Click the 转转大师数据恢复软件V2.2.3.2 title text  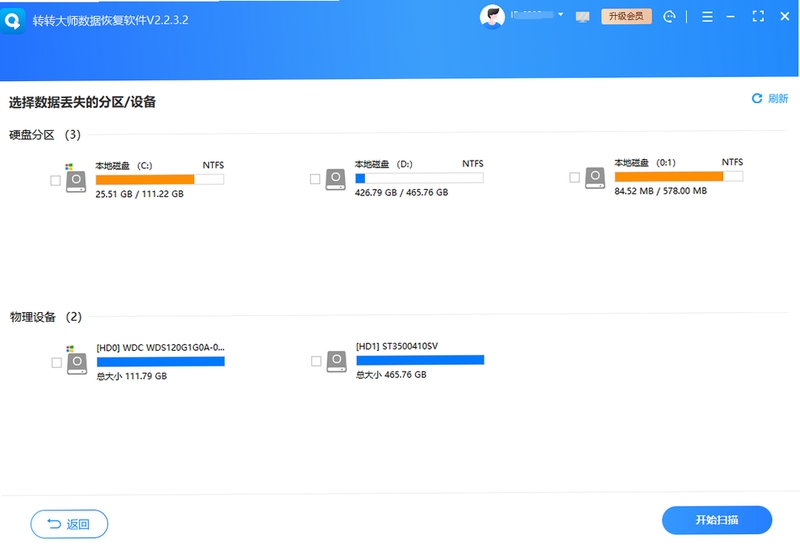[x=110, y=20]
